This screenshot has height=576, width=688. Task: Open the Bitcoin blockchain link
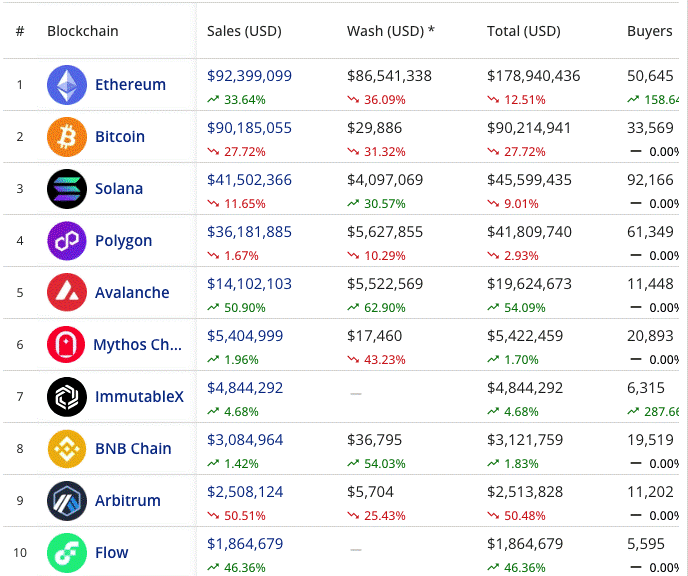[120, 137]
